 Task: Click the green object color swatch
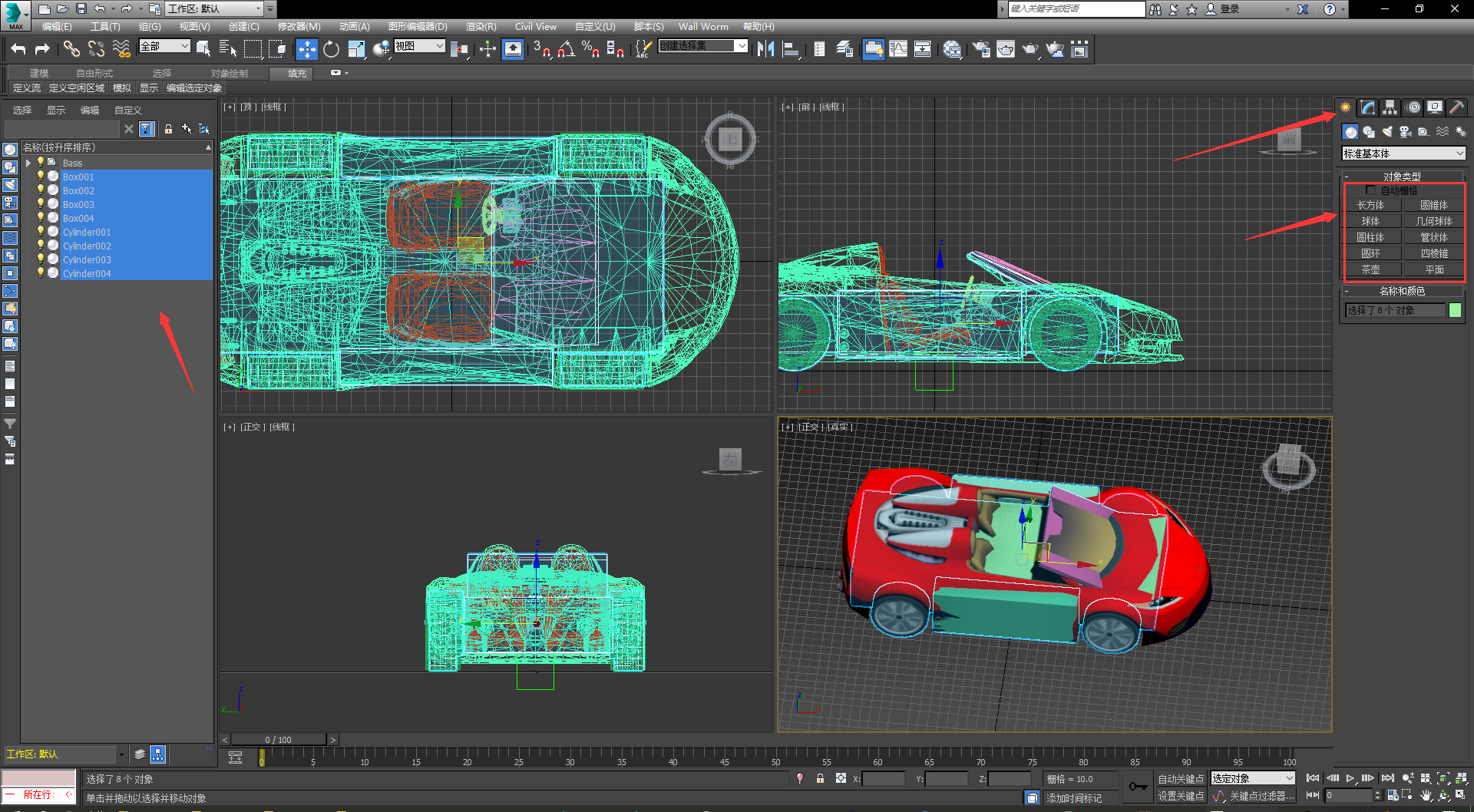click(1455, 310)
